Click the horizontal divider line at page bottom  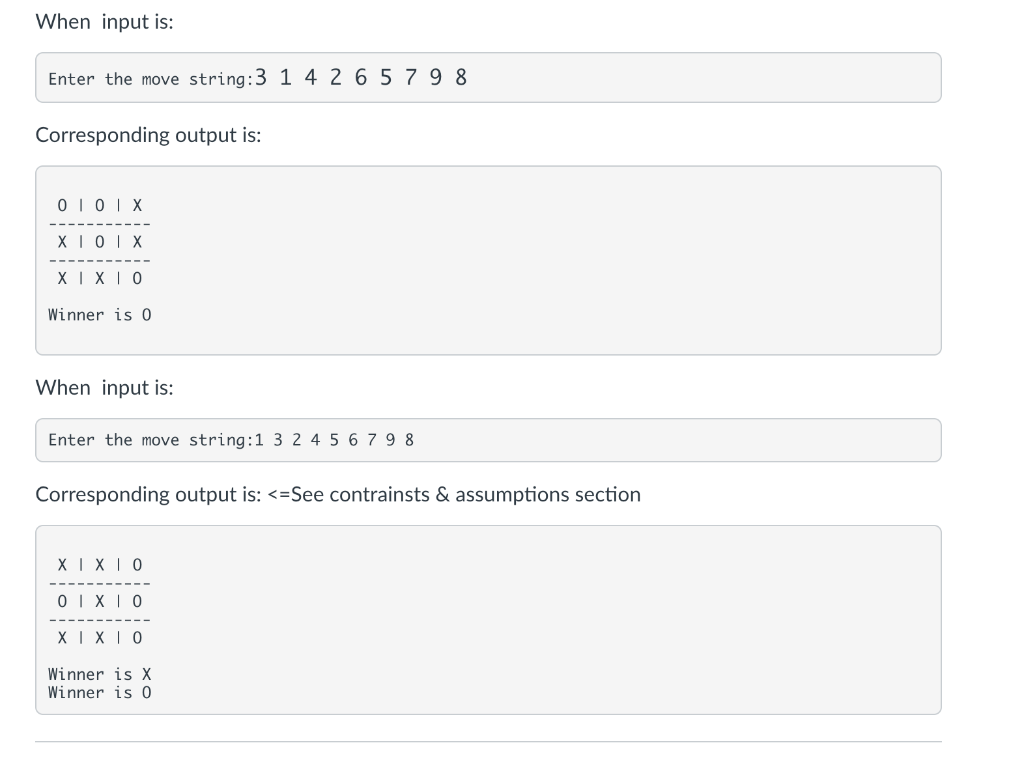pos(488,742)
